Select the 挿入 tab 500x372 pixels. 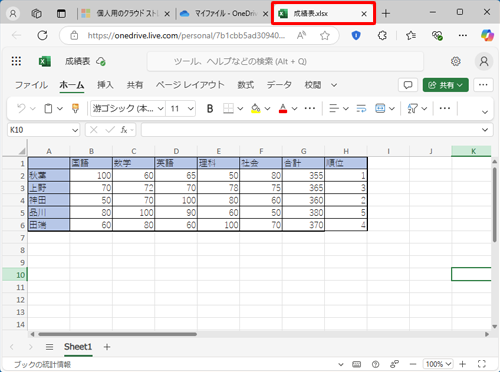(105, 85)
